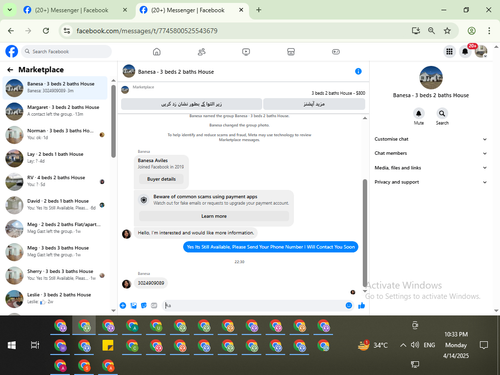Click the Buyer details button

161,179
